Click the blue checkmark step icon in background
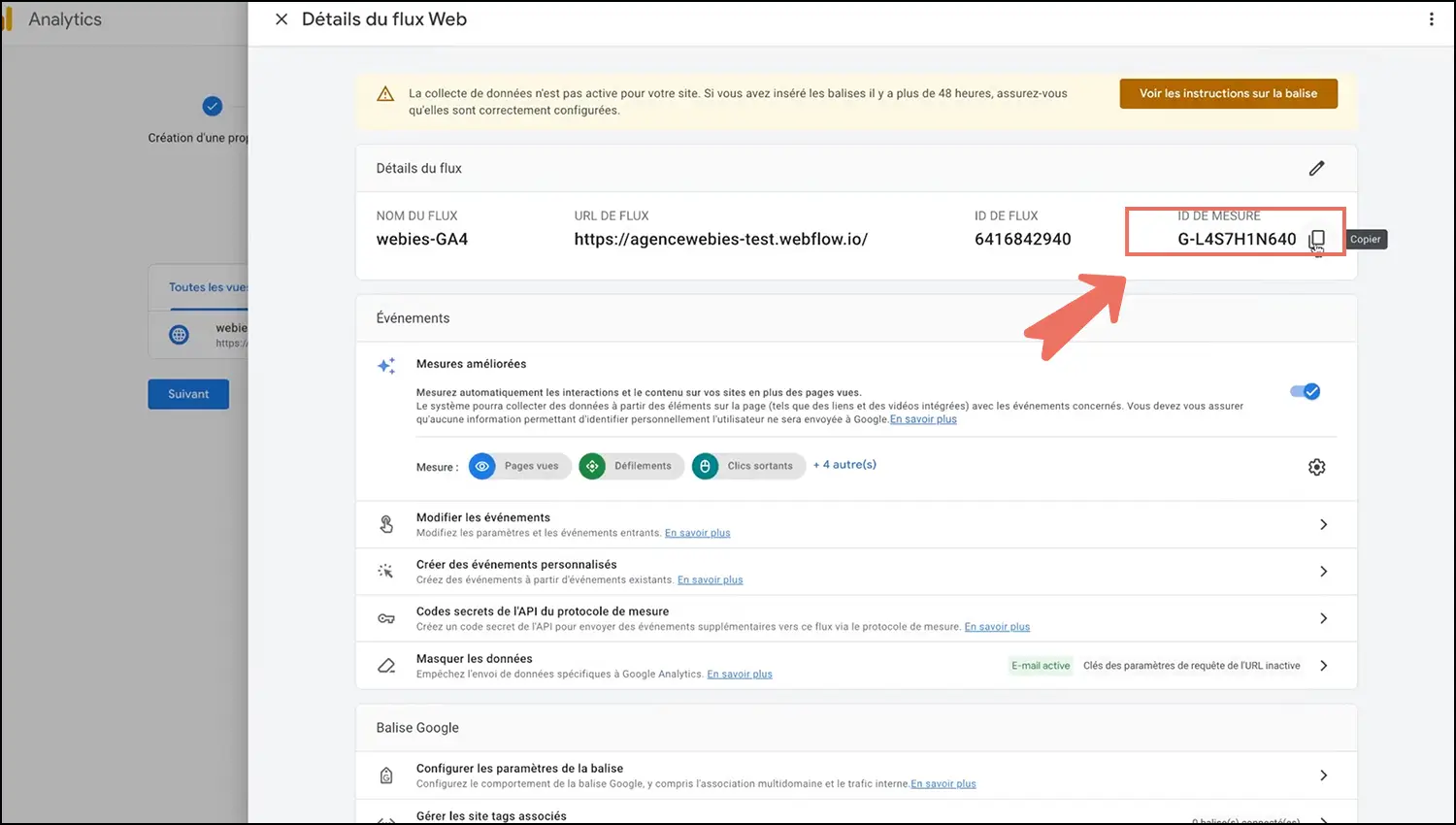The width and height of the screenshot is (1456, 825). click(x=213, y=106)
